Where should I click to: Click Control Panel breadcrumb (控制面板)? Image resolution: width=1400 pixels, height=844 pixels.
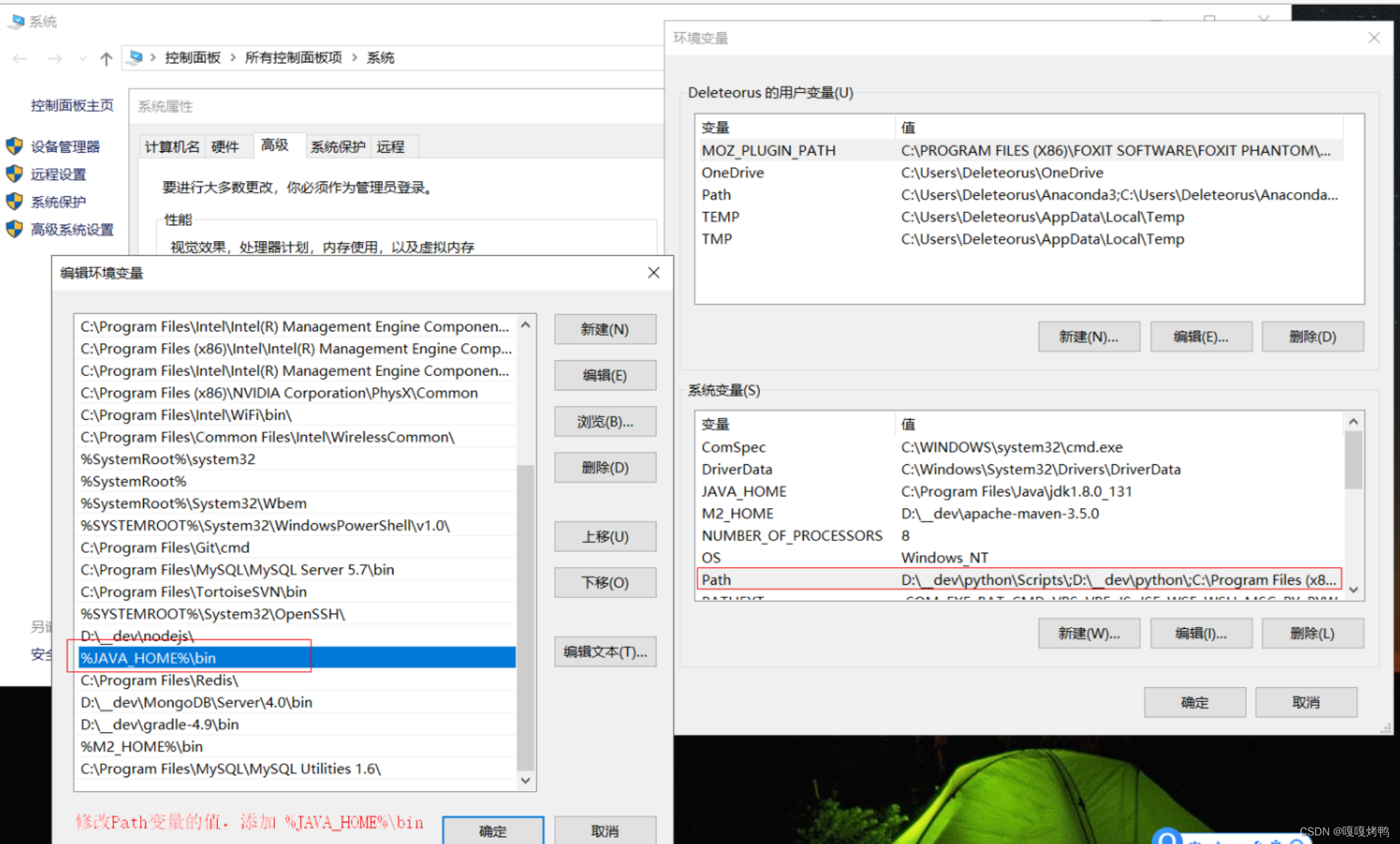coord(192,58)
